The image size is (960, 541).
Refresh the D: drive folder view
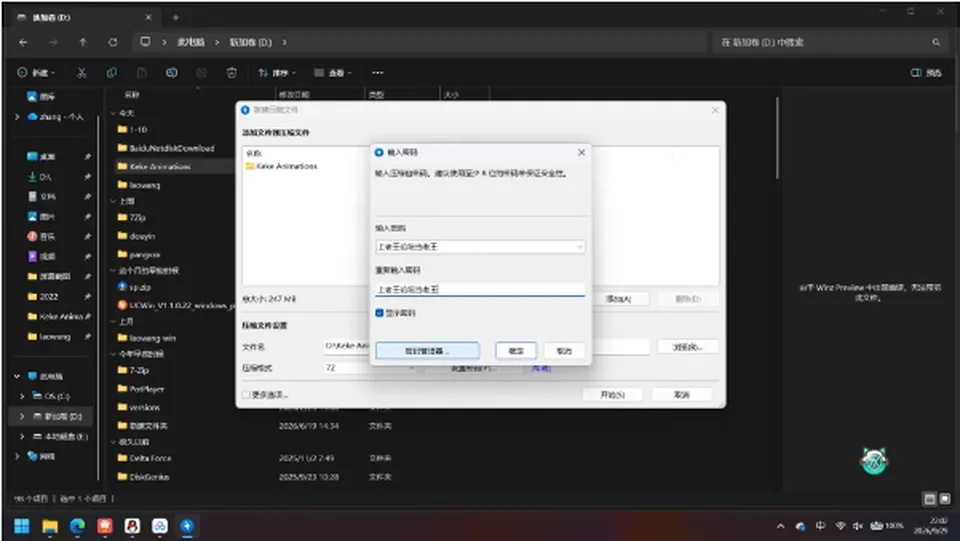113,42
